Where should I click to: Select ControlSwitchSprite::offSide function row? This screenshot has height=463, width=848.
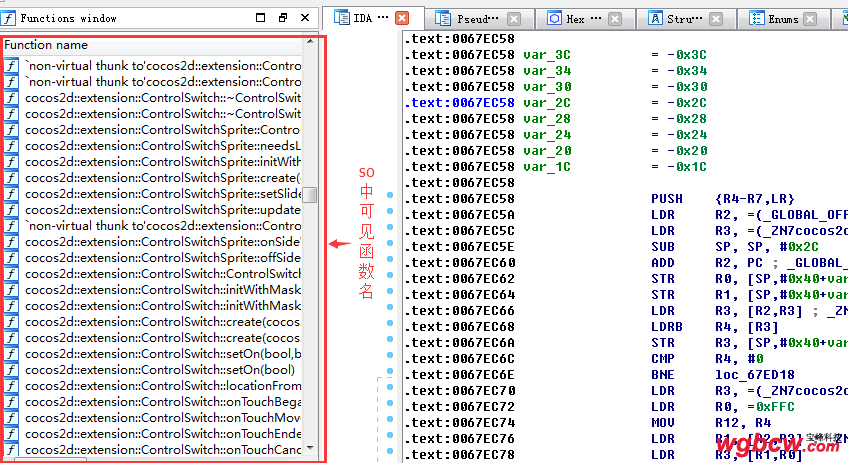point(152,258)
